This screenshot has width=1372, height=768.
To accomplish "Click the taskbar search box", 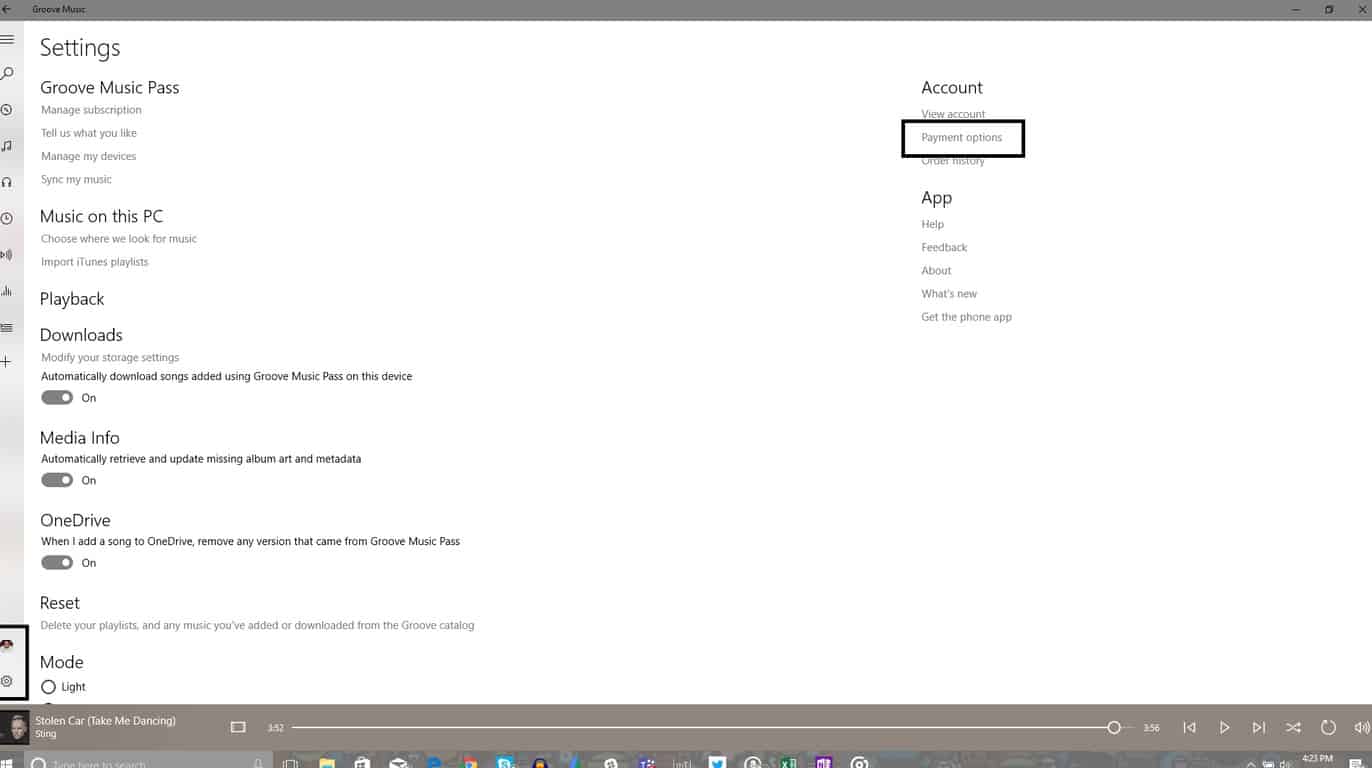I will click(x=148, y=763).
